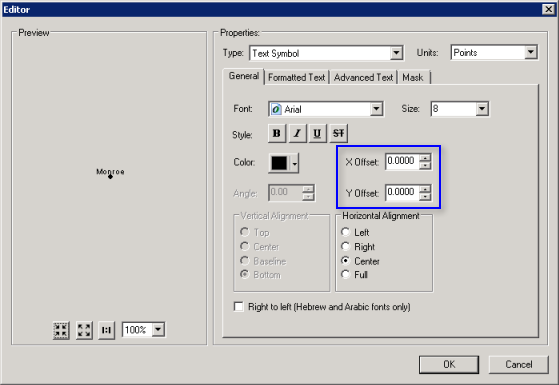Image resolution: width=559 pixels, height=385 pixels.
Task: Click the Y Offset value field
Action: (x=402, y=192)
